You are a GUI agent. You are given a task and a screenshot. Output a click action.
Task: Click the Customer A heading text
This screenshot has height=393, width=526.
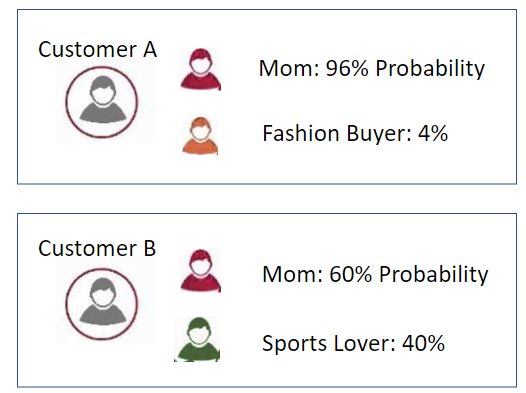click(97, 50)
